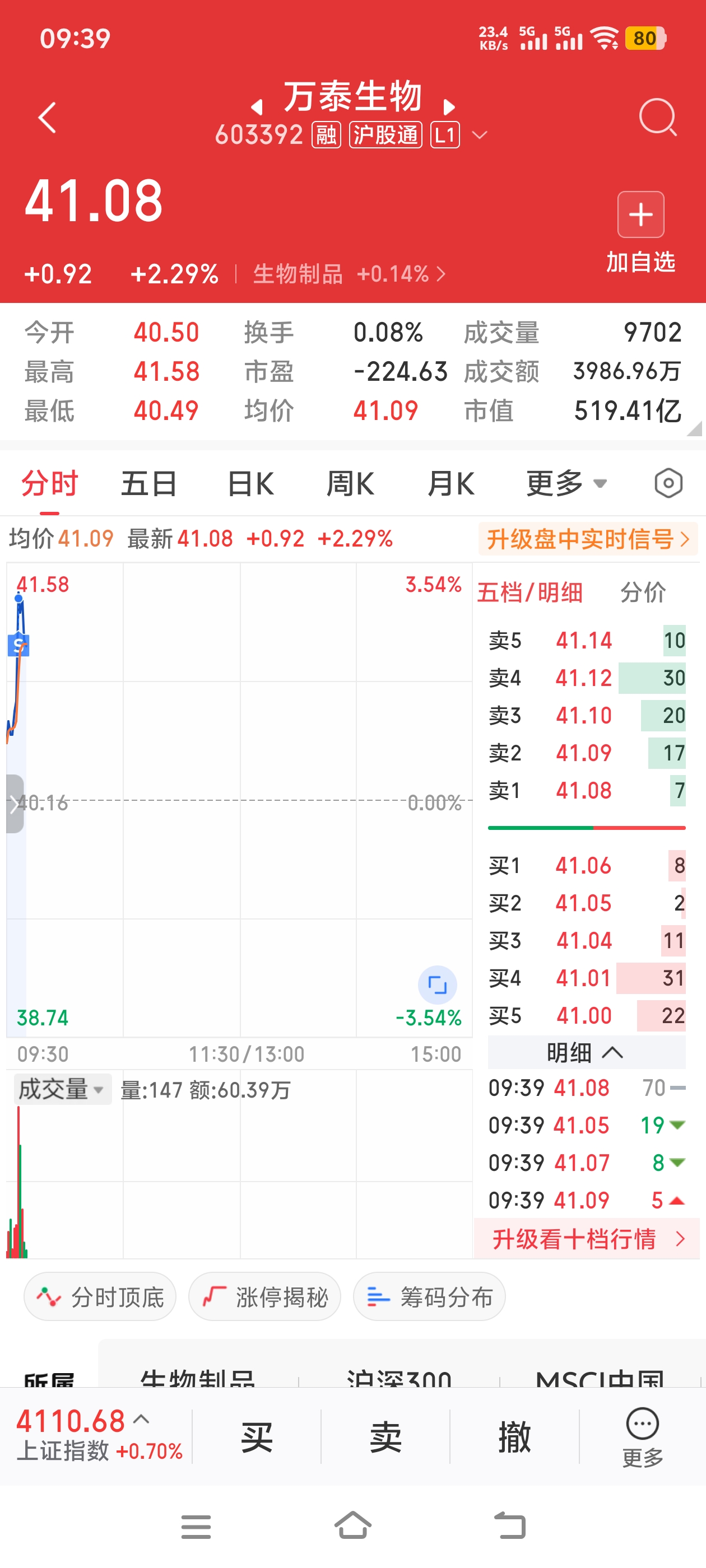Tap 成交额 3986.96万 value

(x=628, y=371)
